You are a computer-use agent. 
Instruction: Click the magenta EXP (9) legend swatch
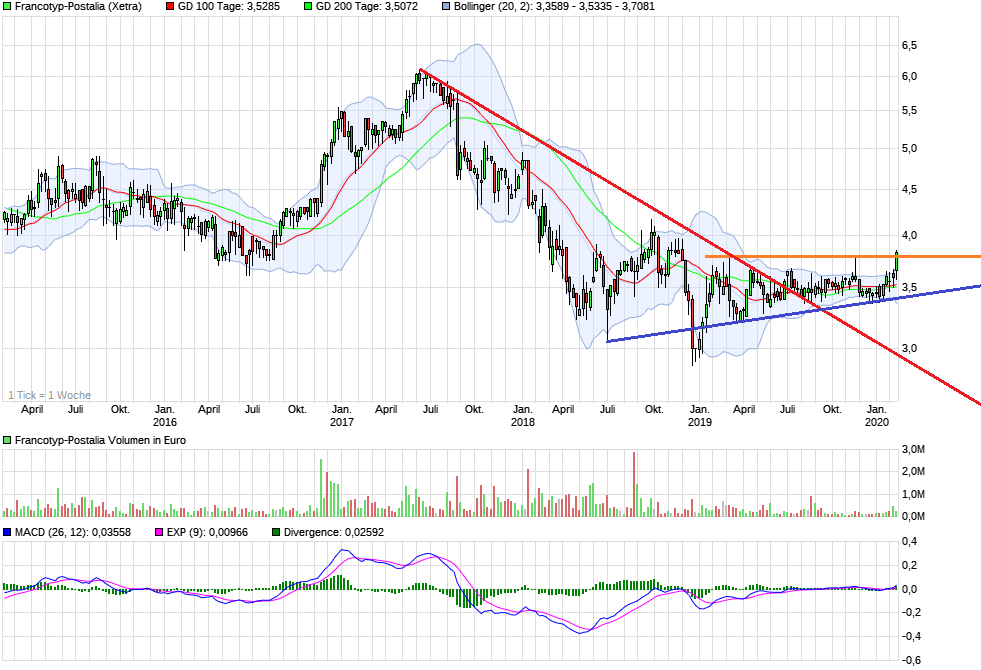pos(159,532)
